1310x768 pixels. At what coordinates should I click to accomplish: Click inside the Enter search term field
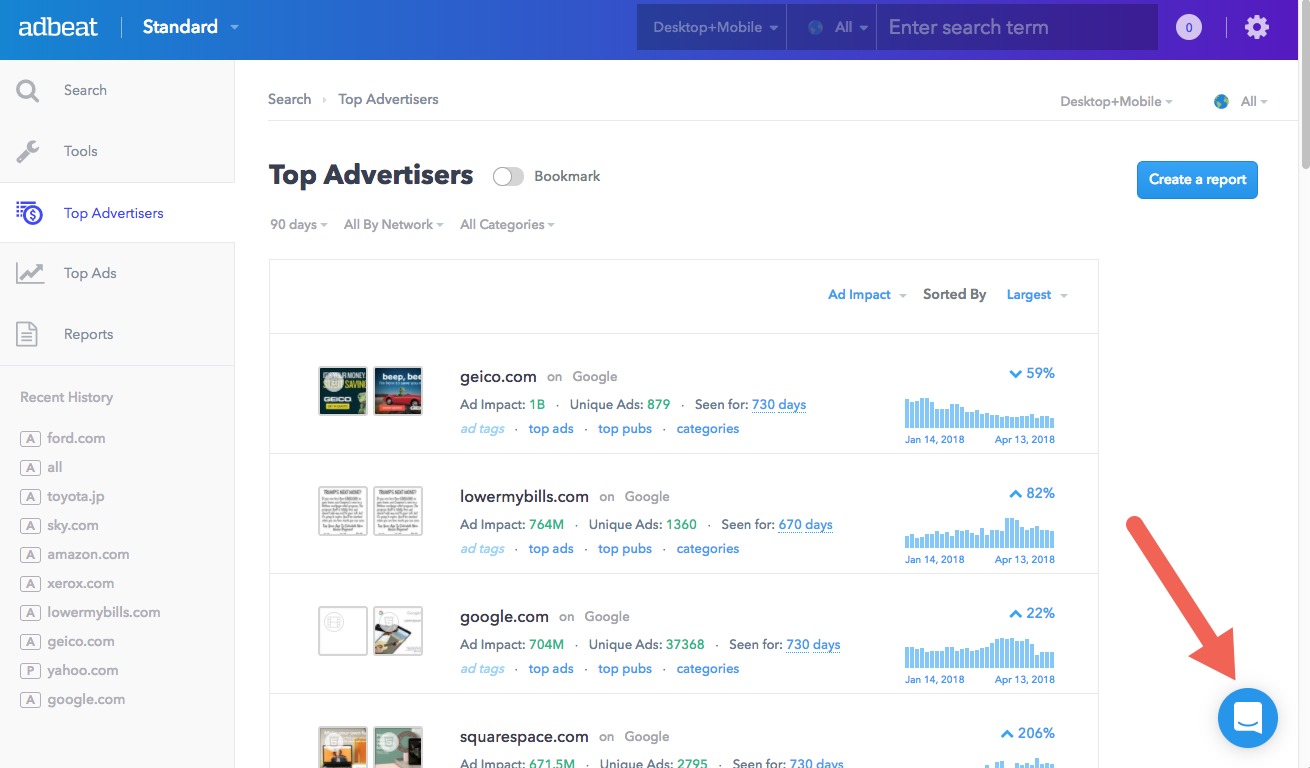pyautogui.click(x=1017, y=28)
